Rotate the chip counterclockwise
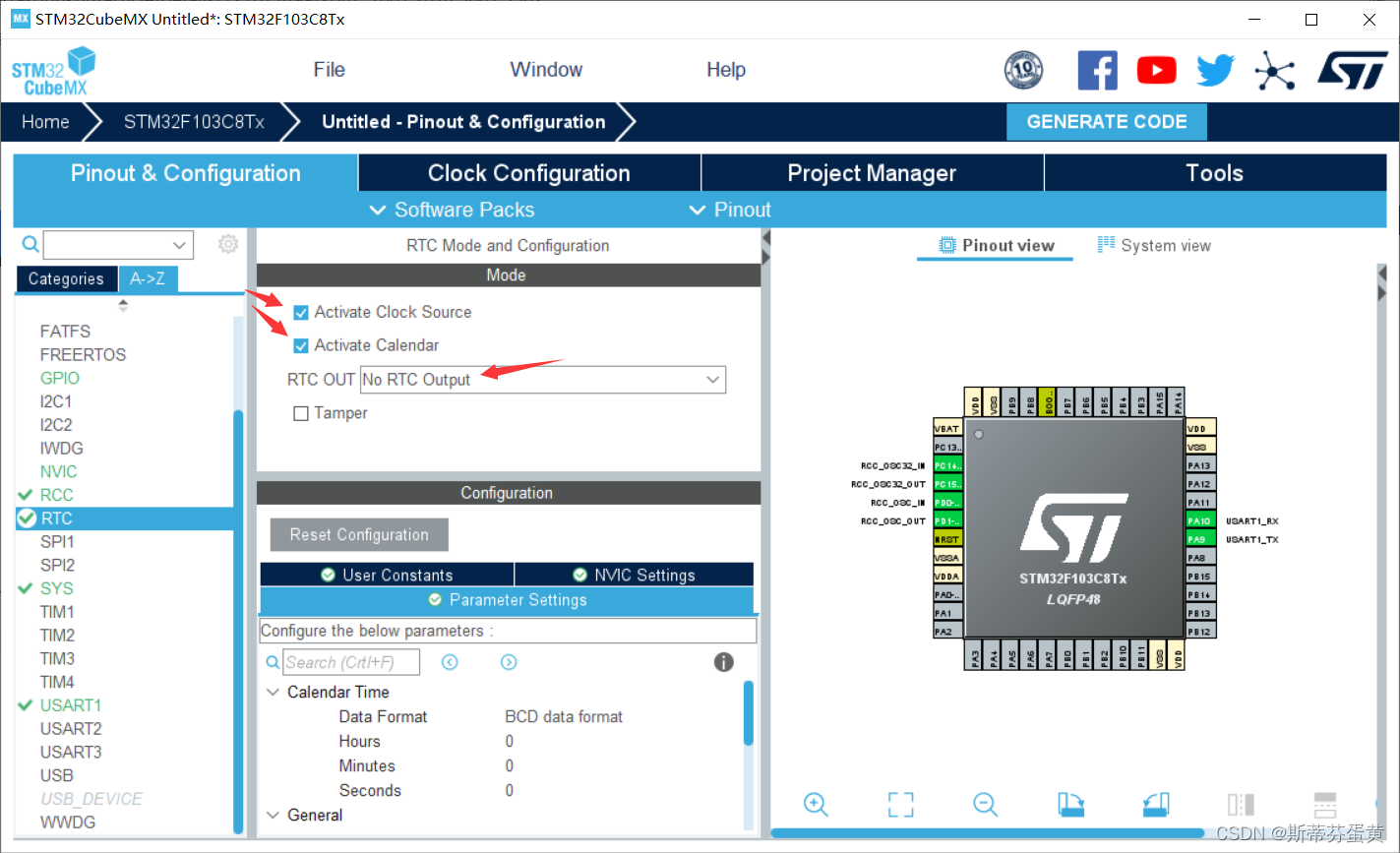The image size is (1400, 853). pyautogui.click(x=1156, y=804)
